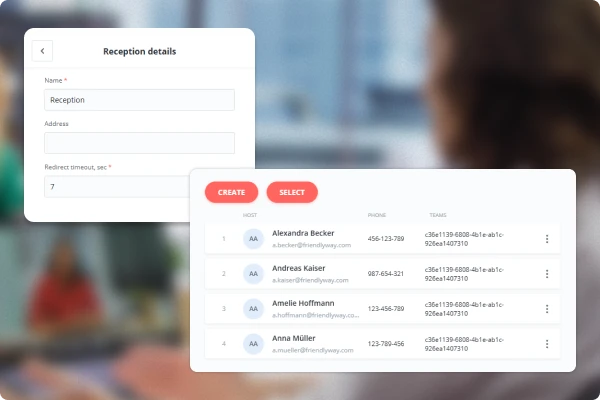Viewport: 600px width, 400px height.
Task: Click the Address field label
Action: (56, 124)
